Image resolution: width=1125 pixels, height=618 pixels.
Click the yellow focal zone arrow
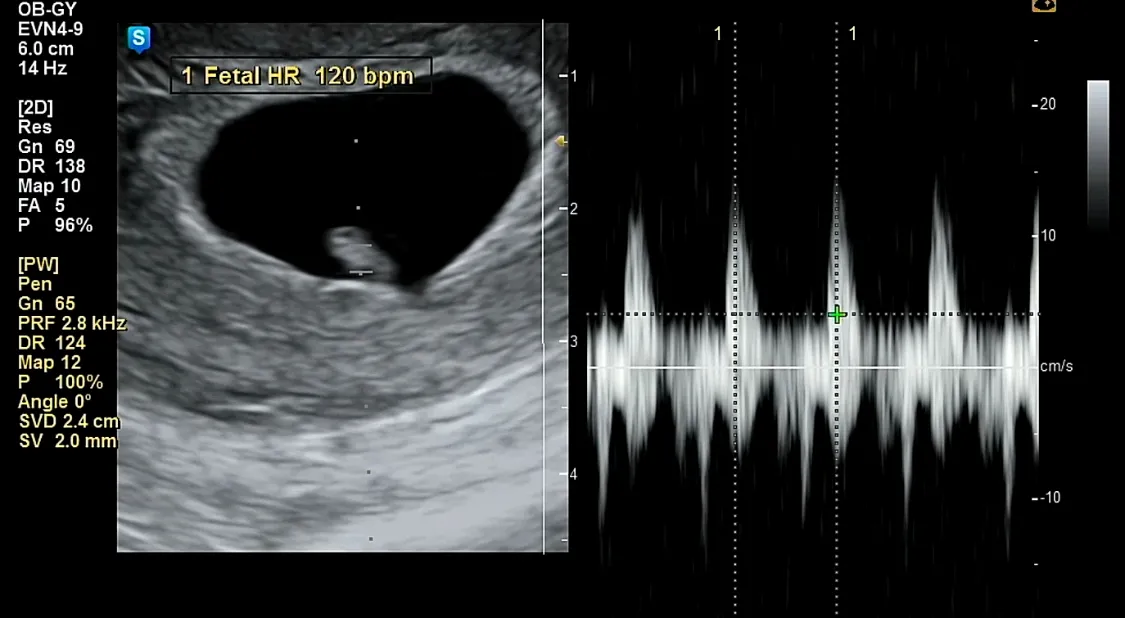coord(562,141)
